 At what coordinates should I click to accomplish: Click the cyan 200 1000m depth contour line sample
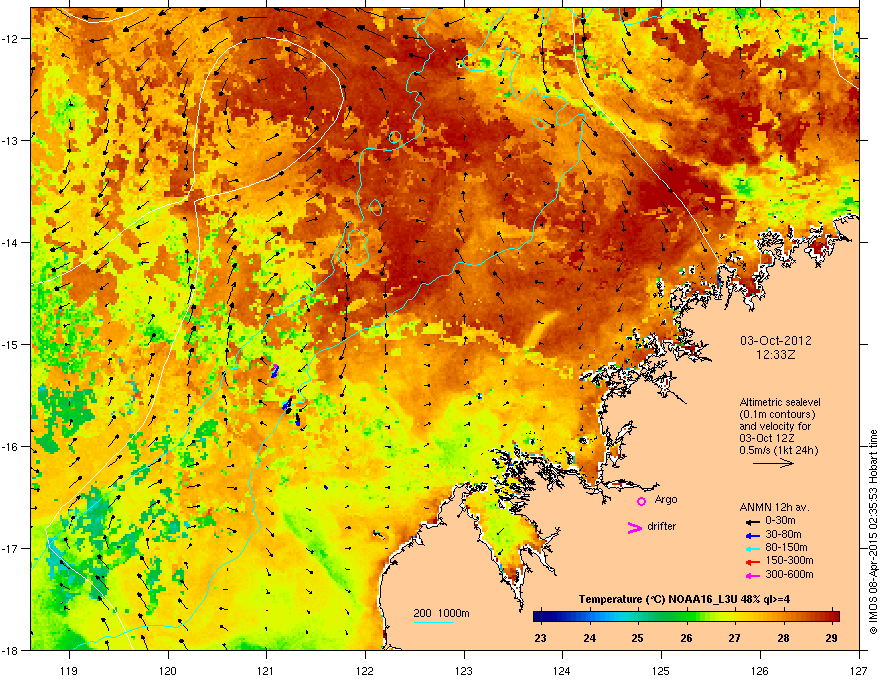[433, 622]
